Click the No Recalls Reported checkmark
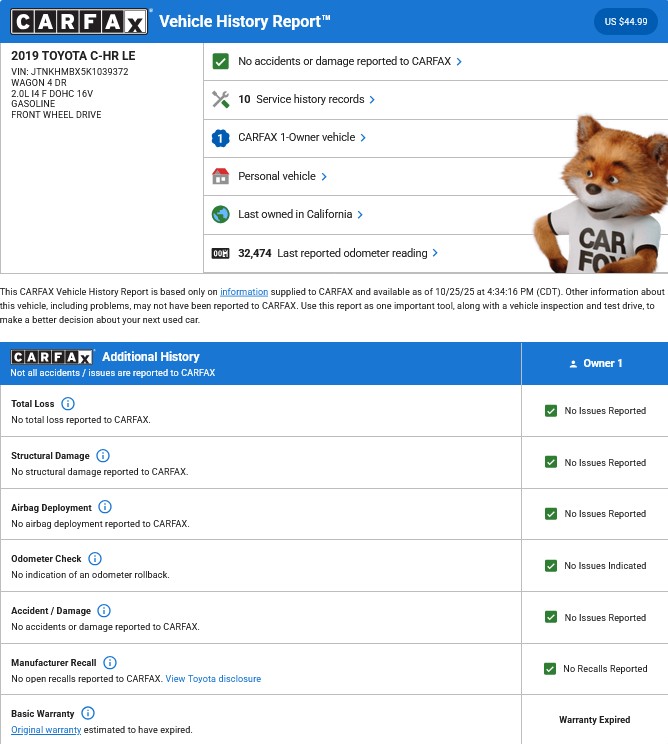This screenshot has height=744, width=668. coord(549,669)
